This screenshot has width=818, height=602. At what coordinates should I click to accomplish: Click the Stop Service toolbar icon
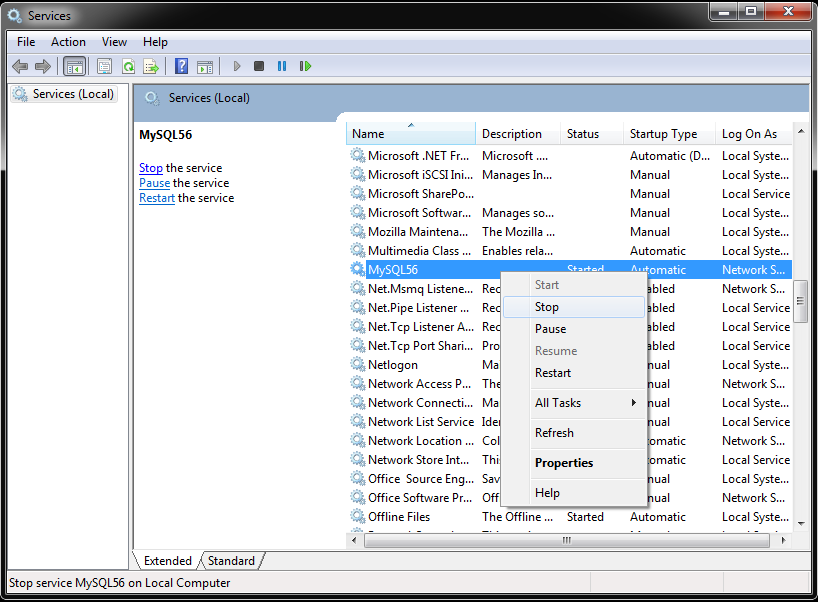[258, 66]
